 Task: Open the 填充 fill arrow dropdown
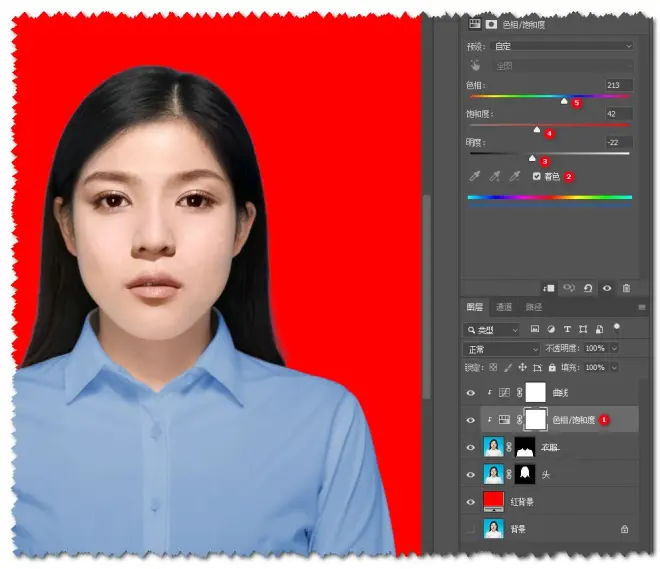(614, 368)
